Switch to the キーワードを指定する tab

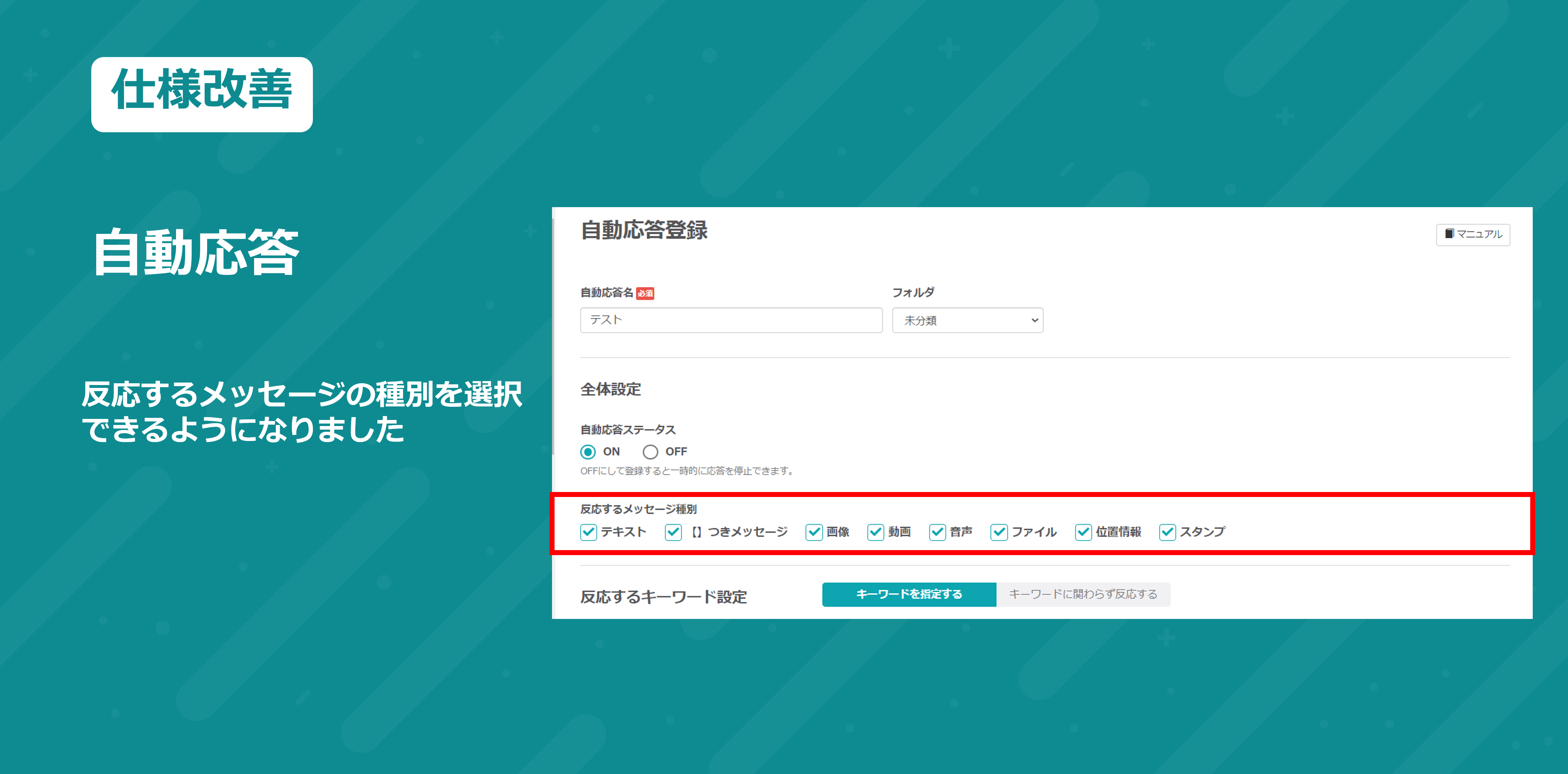pyautogui.click(x=909, y=594)
